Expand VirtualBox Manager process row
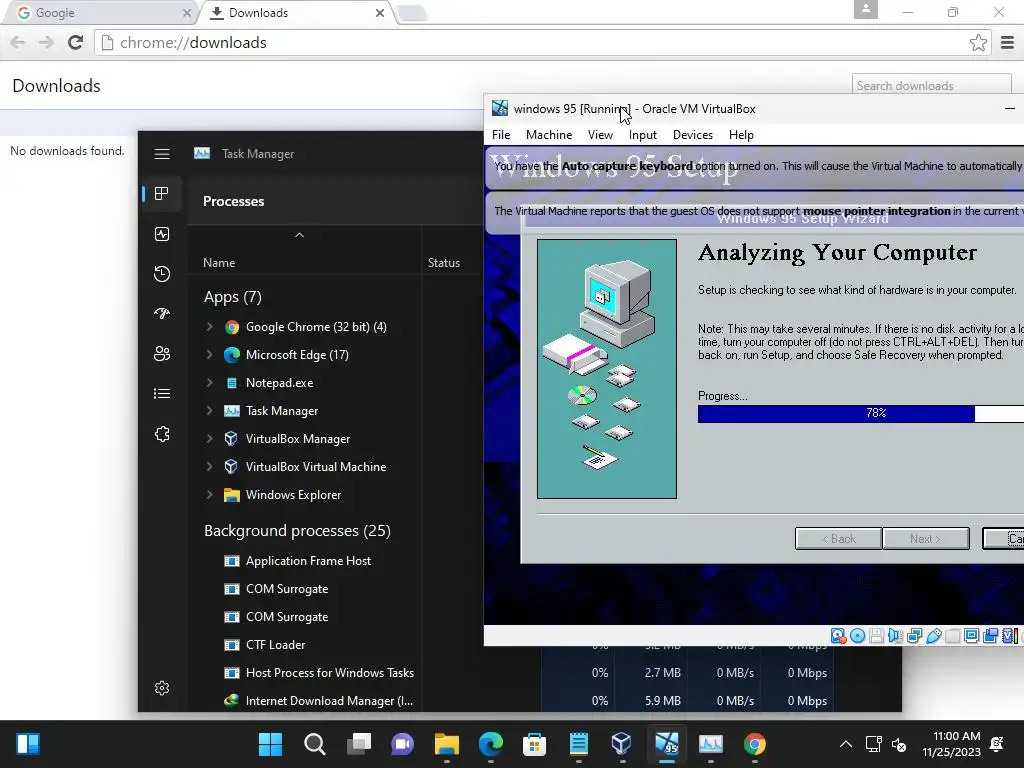This screenshot has width=1024, height=768. coord(209,439)
